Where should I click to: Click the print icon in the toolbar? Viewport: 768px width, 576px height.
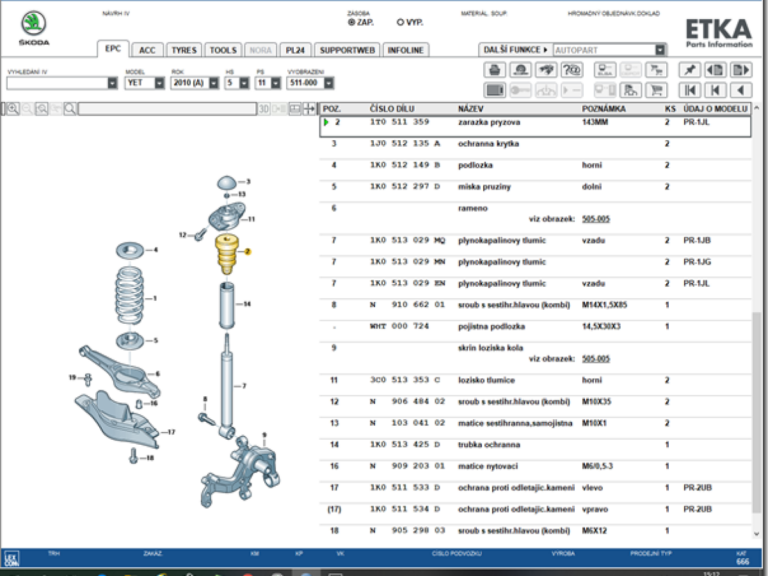[x=494, y=70]
